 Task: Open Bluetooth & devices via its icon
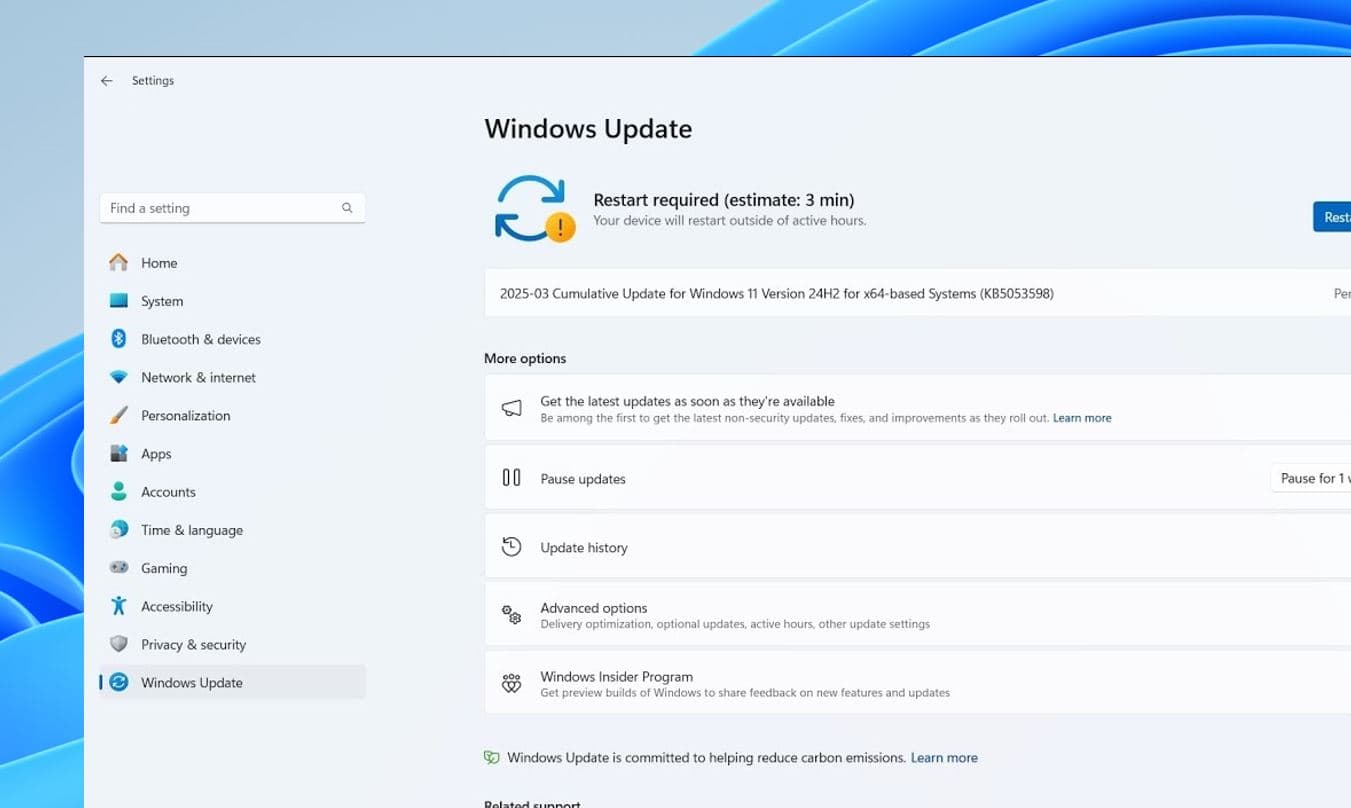coord(118,339)
